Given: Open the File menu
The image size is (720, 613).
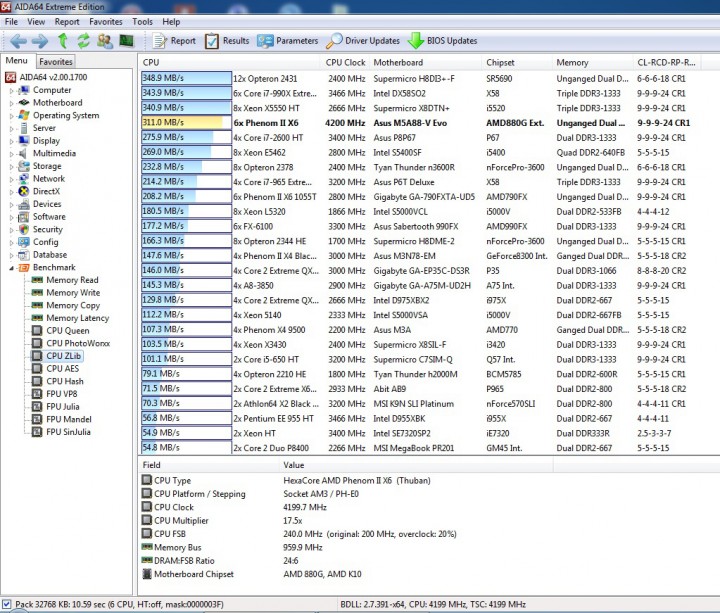Looking at the screenshot, I should [11, 22].
